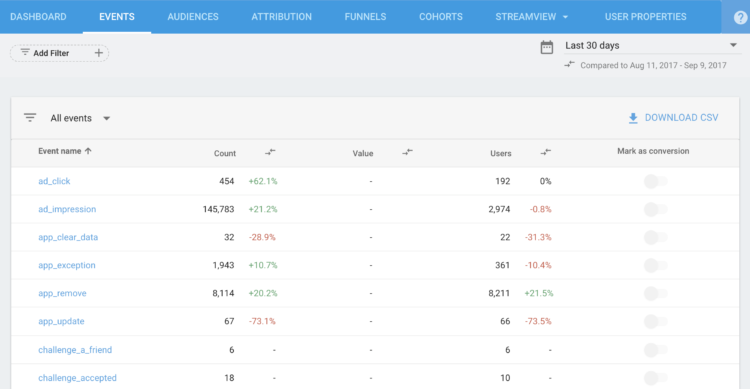Click the compare arrows beside 'Compared to' text
This screenshot has width=750, height=389.
coord(569,65)
